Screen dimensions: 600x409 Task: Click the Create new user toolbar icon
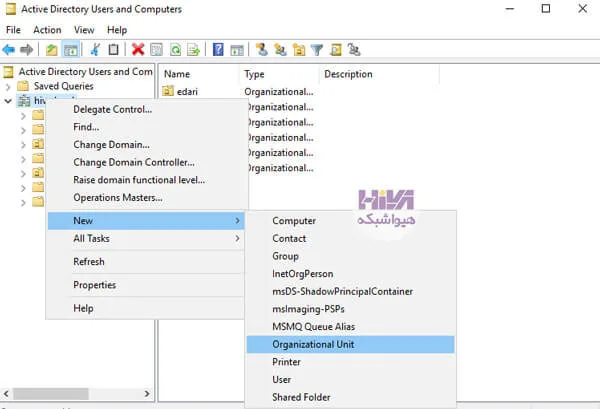click(x=262, y=50)
